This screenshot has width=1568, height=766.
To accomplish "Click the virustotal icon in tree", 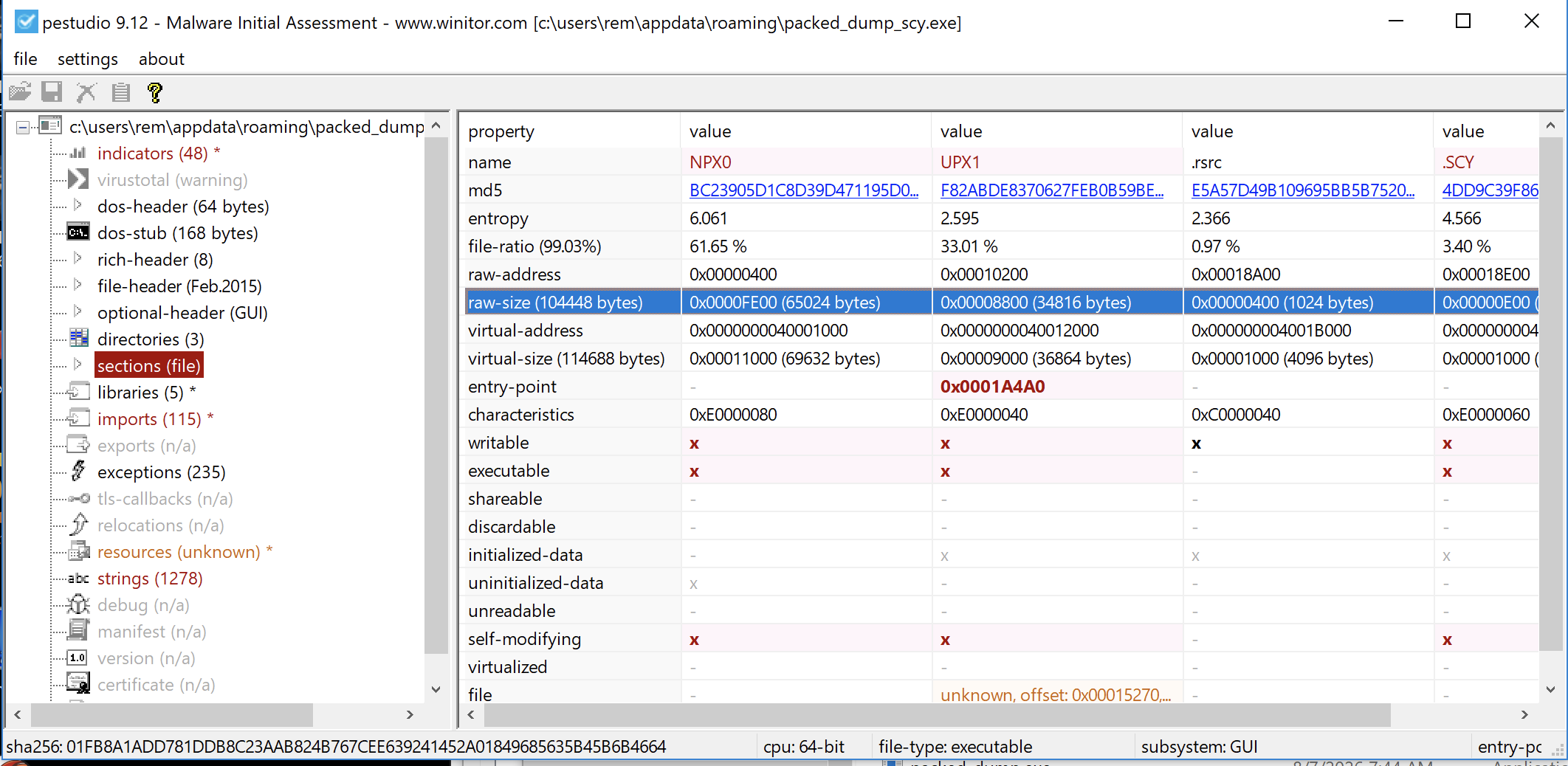I will (78, 179).
